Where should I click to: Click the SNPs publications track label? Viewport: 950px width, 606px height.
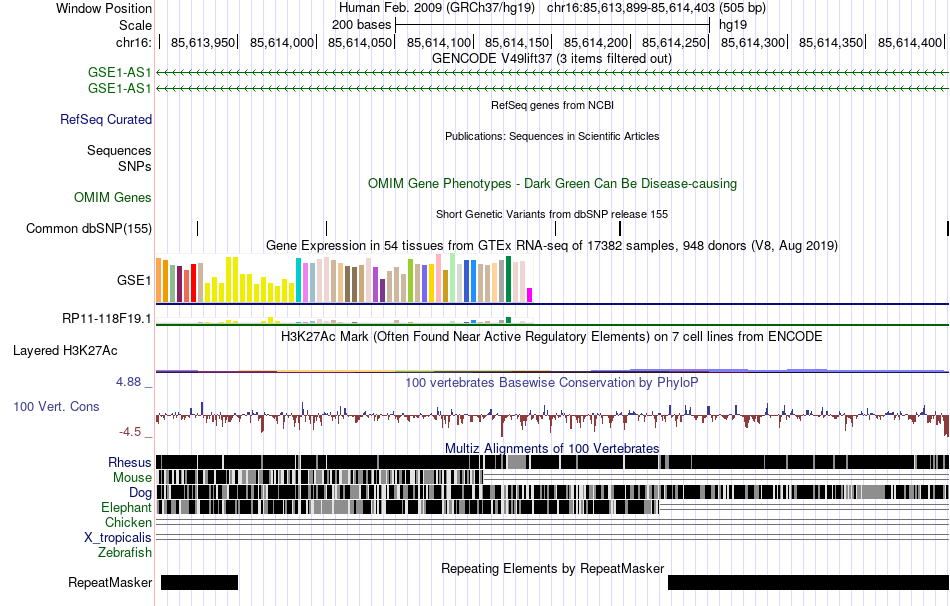(x=135, y=166)
